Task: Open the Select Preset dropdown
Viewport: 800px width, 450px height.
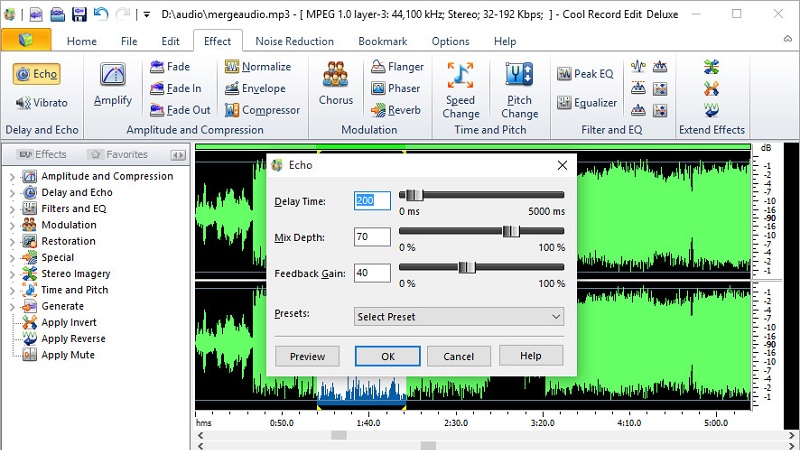Action: pyautogui.click(x=459, y=316)
